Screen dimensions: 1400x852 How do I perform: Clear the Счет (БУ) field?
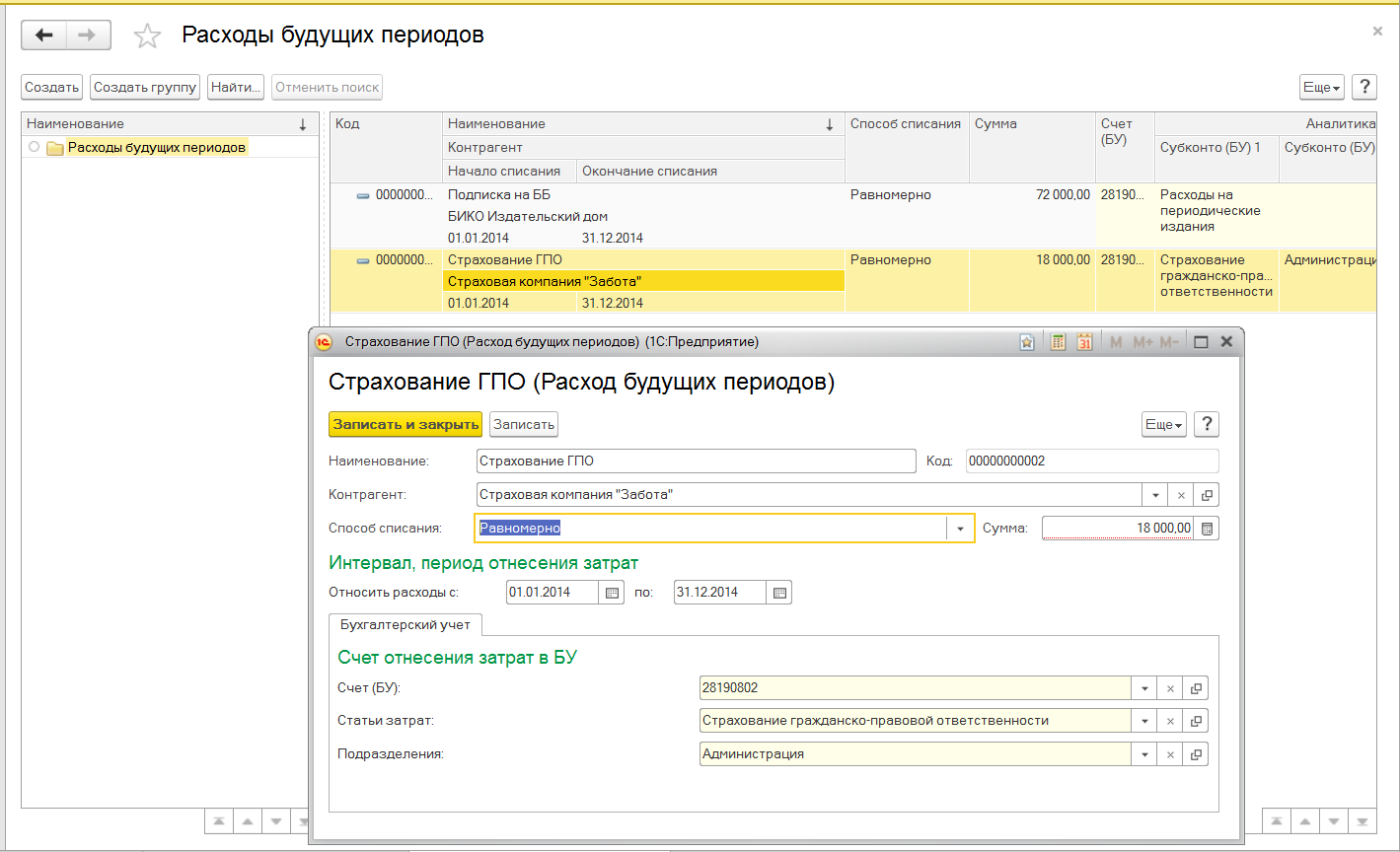tap(1170, 688)
